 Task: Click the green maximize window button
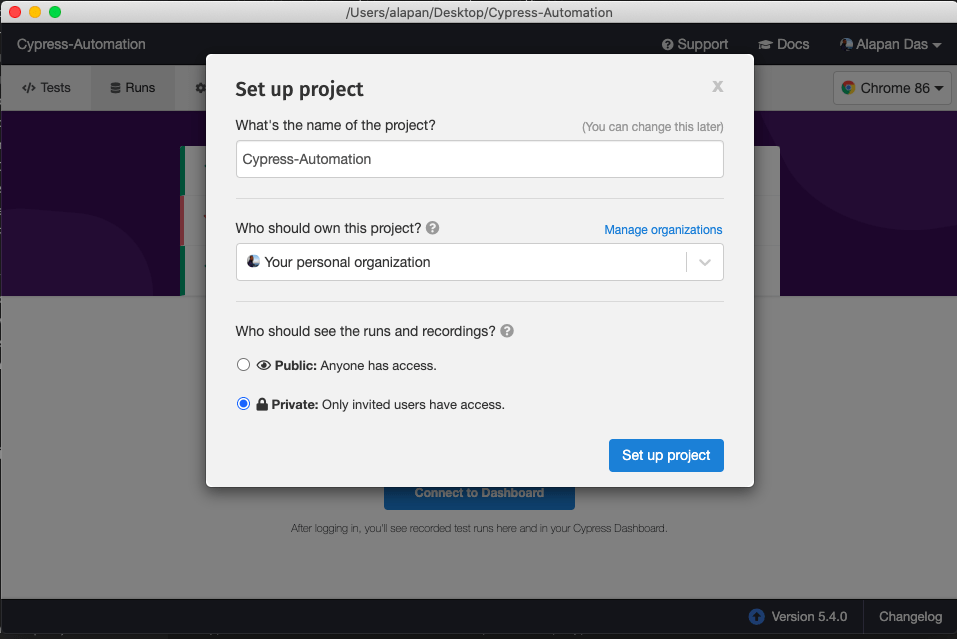click(55, 12)
